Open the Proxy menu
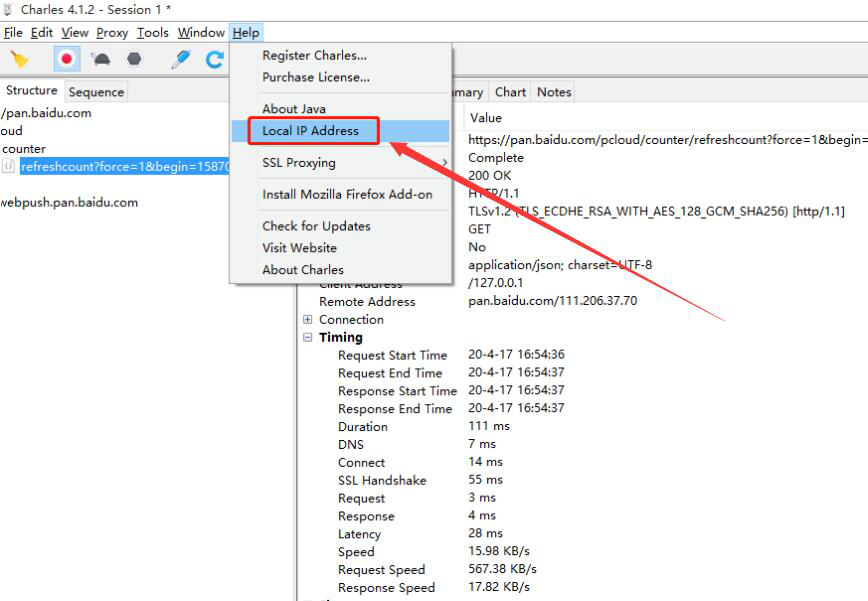 tap(112, 32)
